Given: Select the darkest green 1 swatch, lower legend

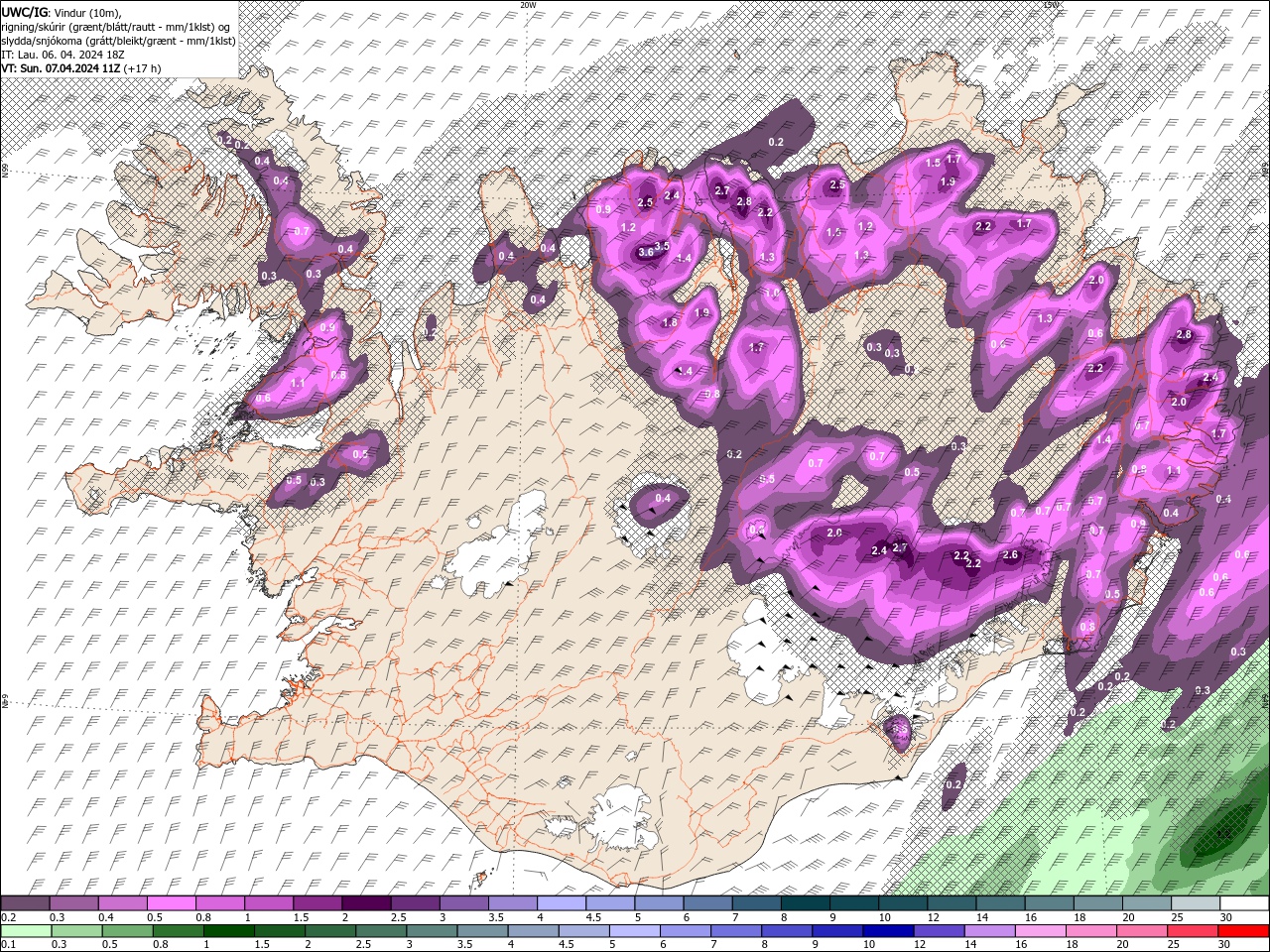Looking at the screenshot, I should [x=229, y=931].
